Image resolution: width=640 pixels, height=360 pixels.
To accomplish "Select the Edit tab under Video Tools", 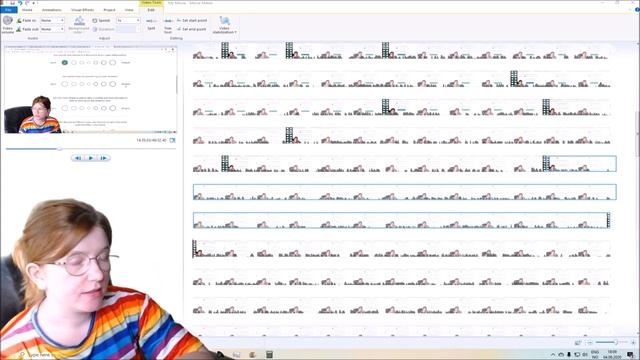I will [x=151, y=10].
